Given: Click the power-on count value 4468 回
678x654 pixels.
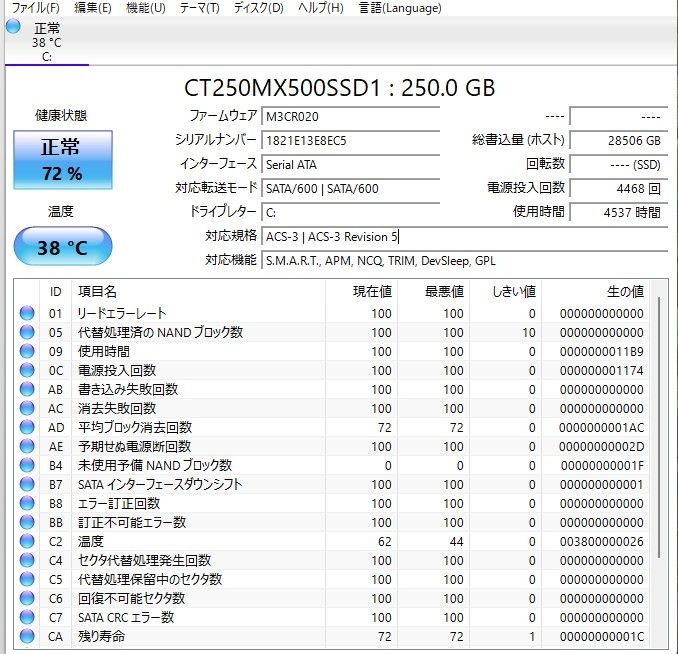Looking at the screenshot, I should pos(619,189).
